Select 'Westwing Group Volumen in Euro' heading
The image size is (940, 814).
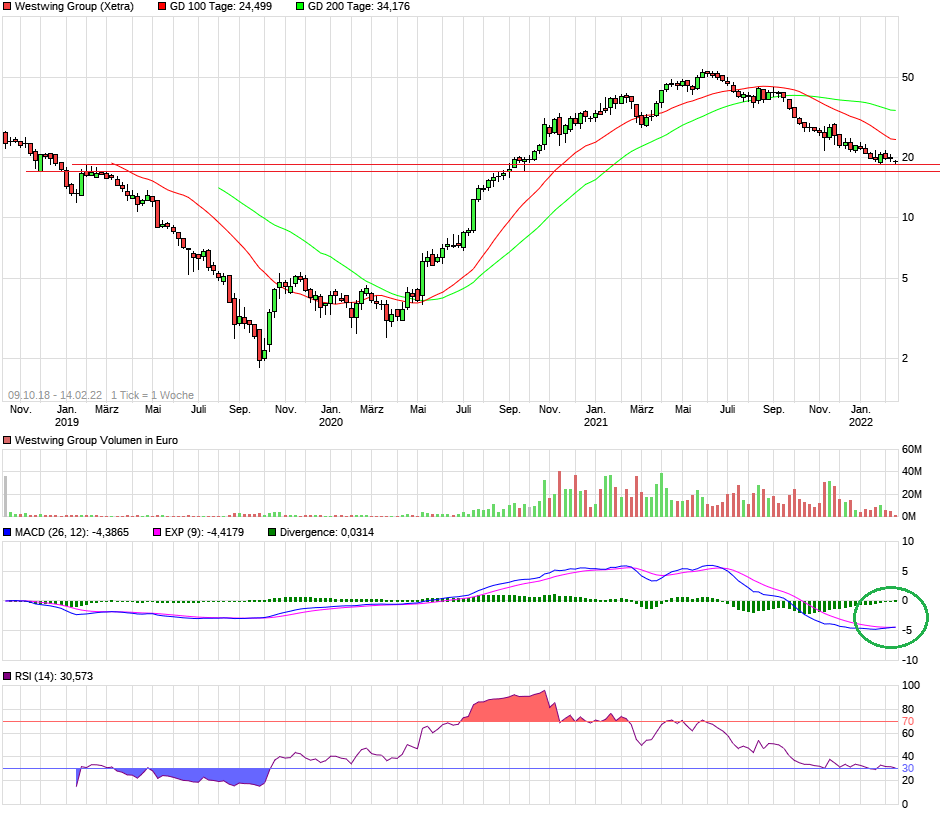pos(97,441)
